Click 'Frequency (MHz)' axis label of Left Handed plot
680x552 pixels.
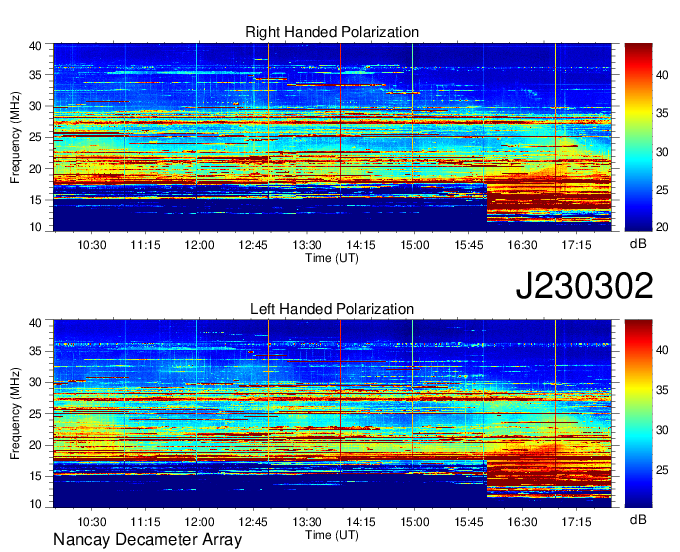tap(15, 414)
